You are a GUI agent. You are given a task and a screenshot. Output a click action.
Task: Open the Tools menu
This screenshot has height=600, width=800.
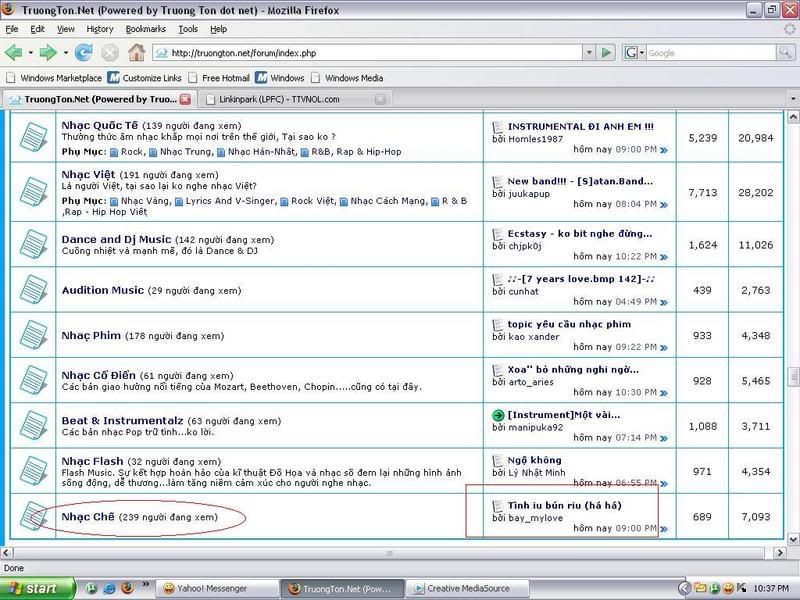(x=188, y=29)
